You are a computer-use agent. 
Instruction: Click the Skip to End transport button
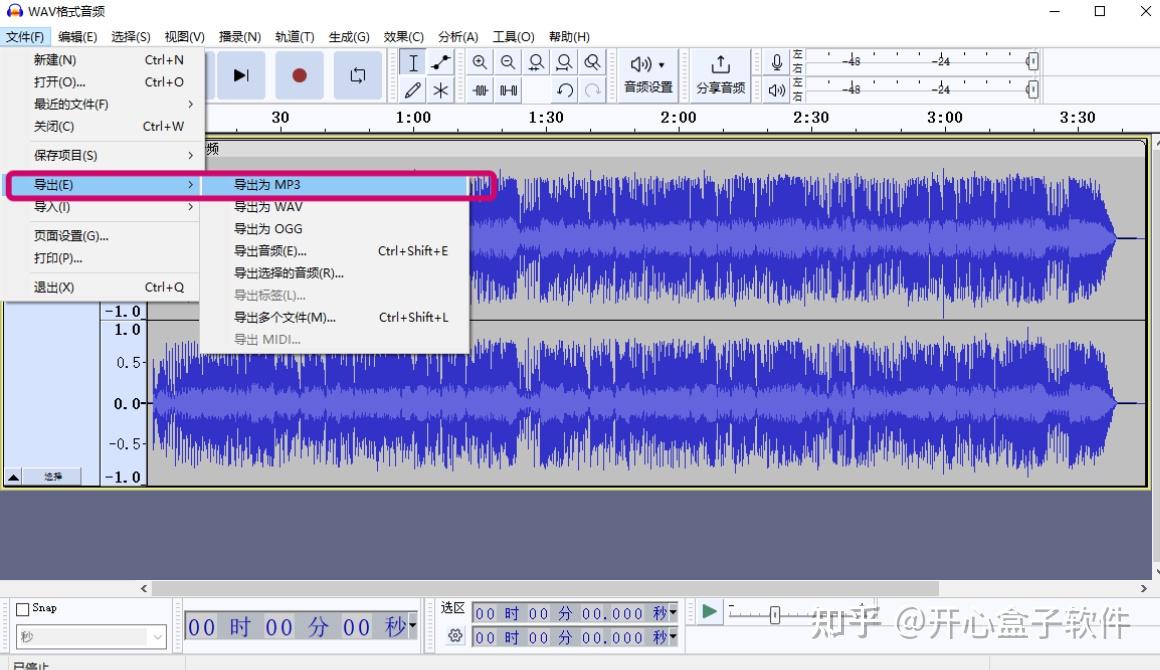(x=240, y=75)
